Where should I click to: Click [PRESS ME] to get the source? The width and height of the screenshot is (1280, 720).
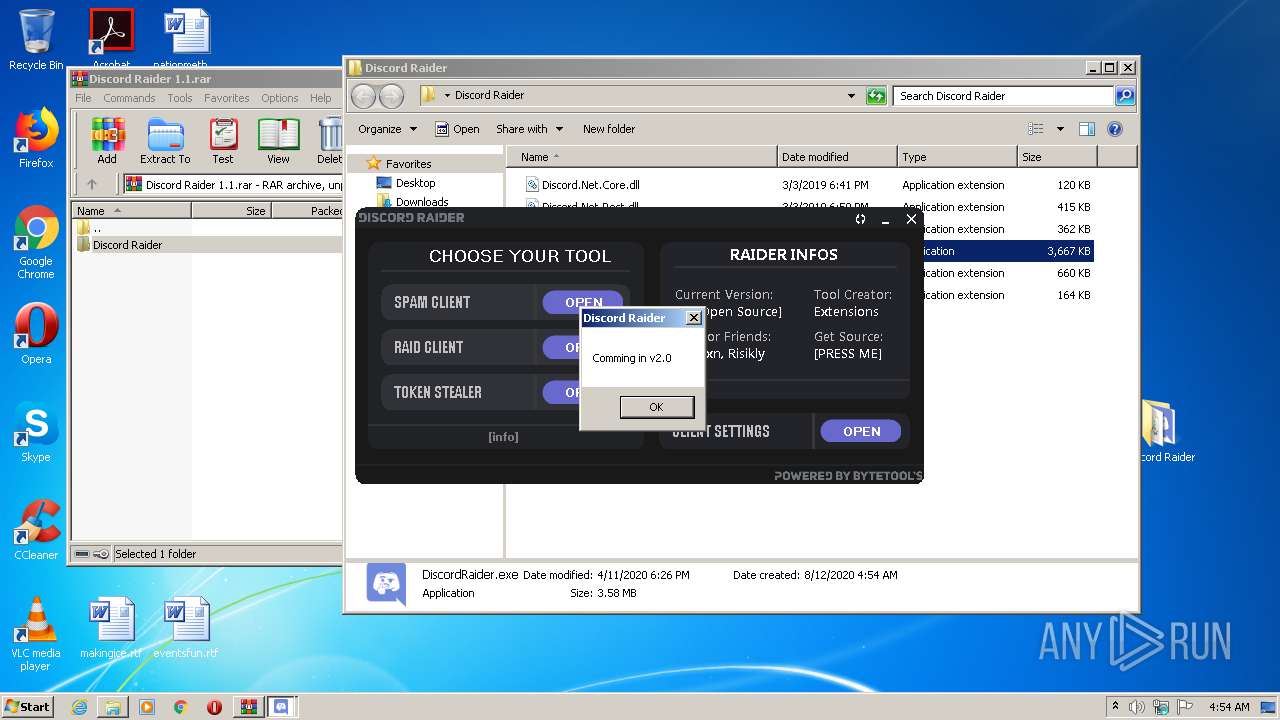tap(848, 354)
